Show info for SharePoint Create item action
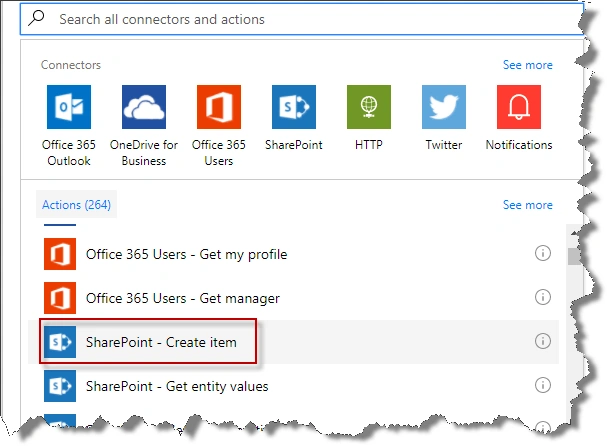 tap(543, 341)
